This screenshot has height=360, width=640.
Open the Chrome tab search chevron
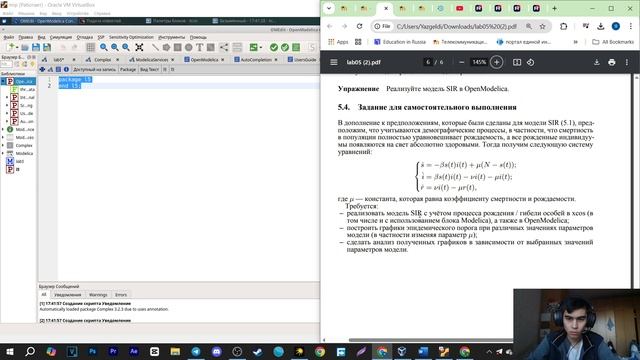coord(329,8)
